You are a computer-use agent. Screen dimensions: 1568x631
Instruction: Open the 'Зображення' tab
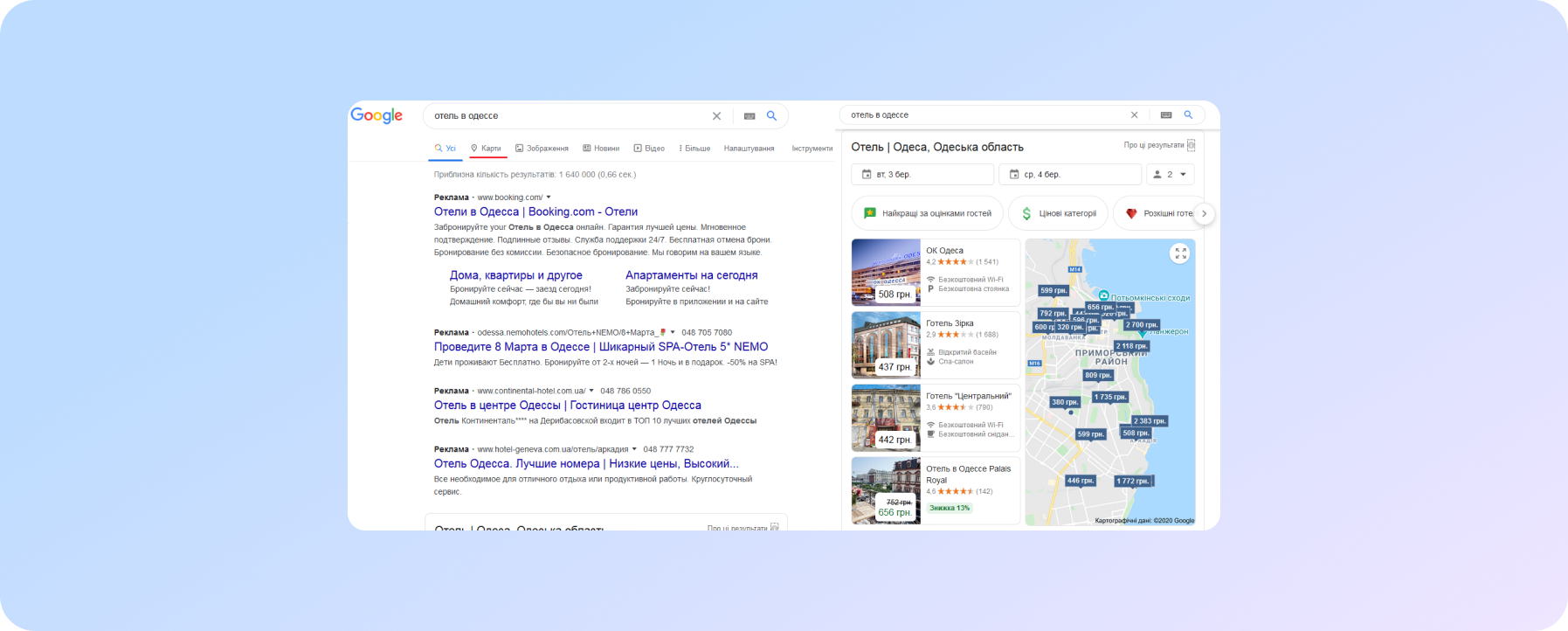pos(542,149)
